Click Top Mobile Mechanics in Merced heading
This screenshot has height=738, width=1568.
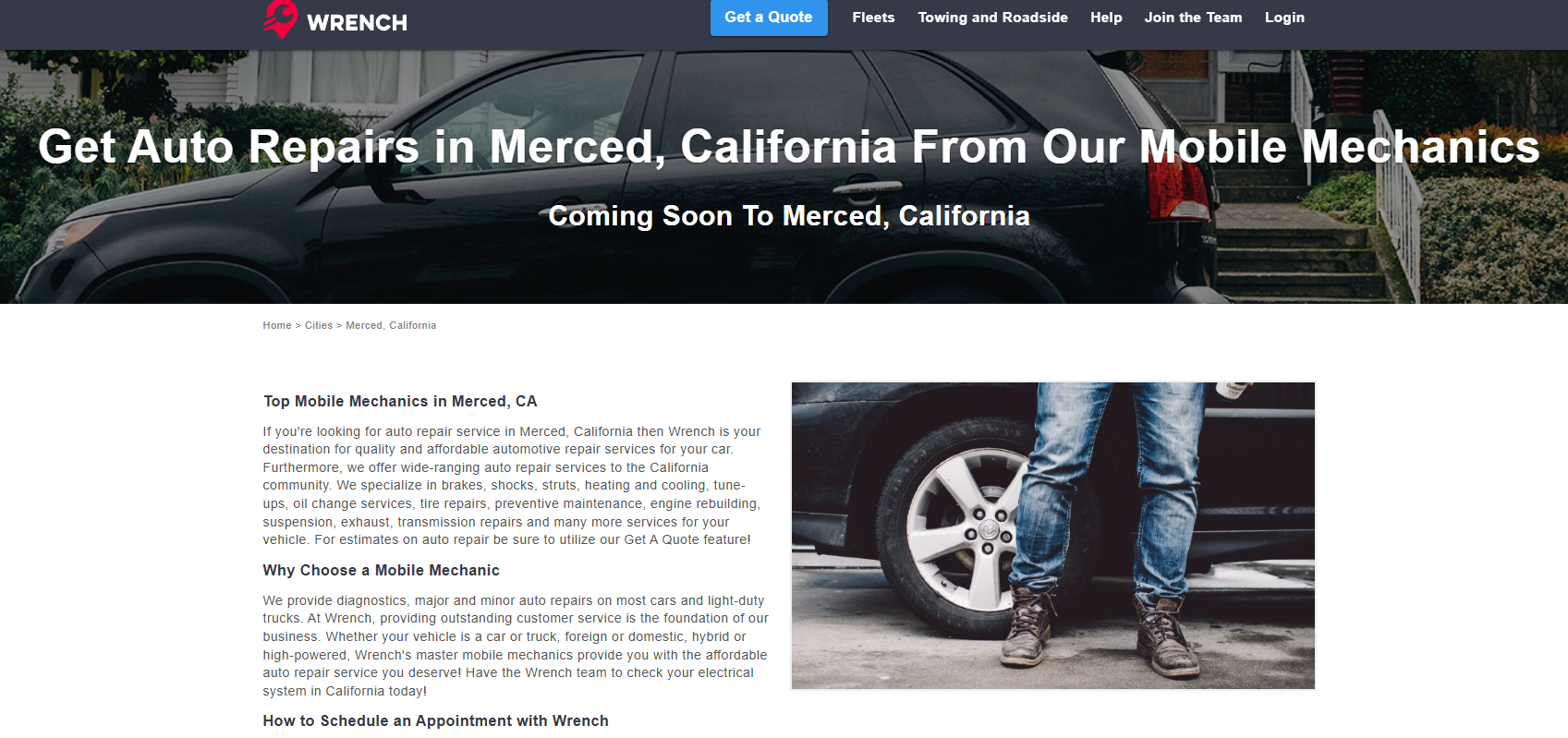click(x=400, y=401)
